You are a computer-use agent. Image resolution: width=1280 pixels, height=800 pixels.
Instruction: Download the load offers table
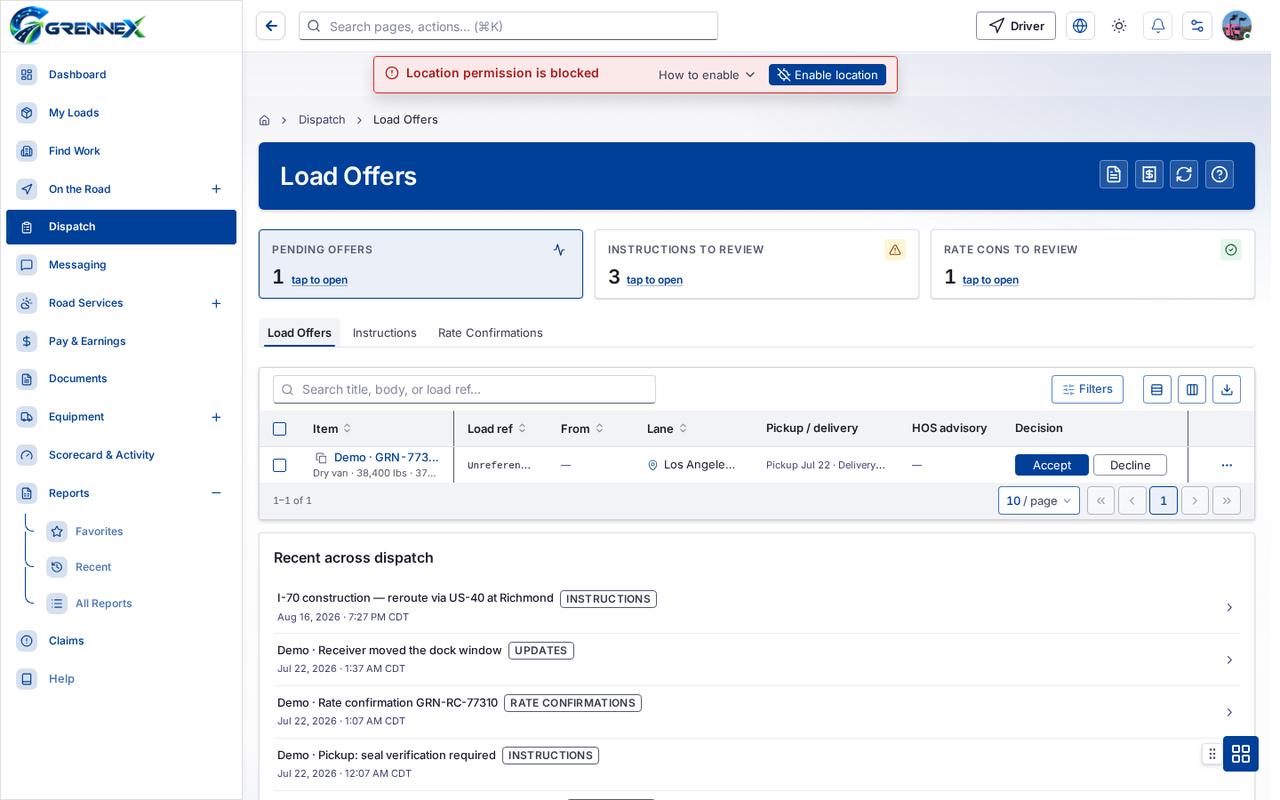[x=1227, y=389]
